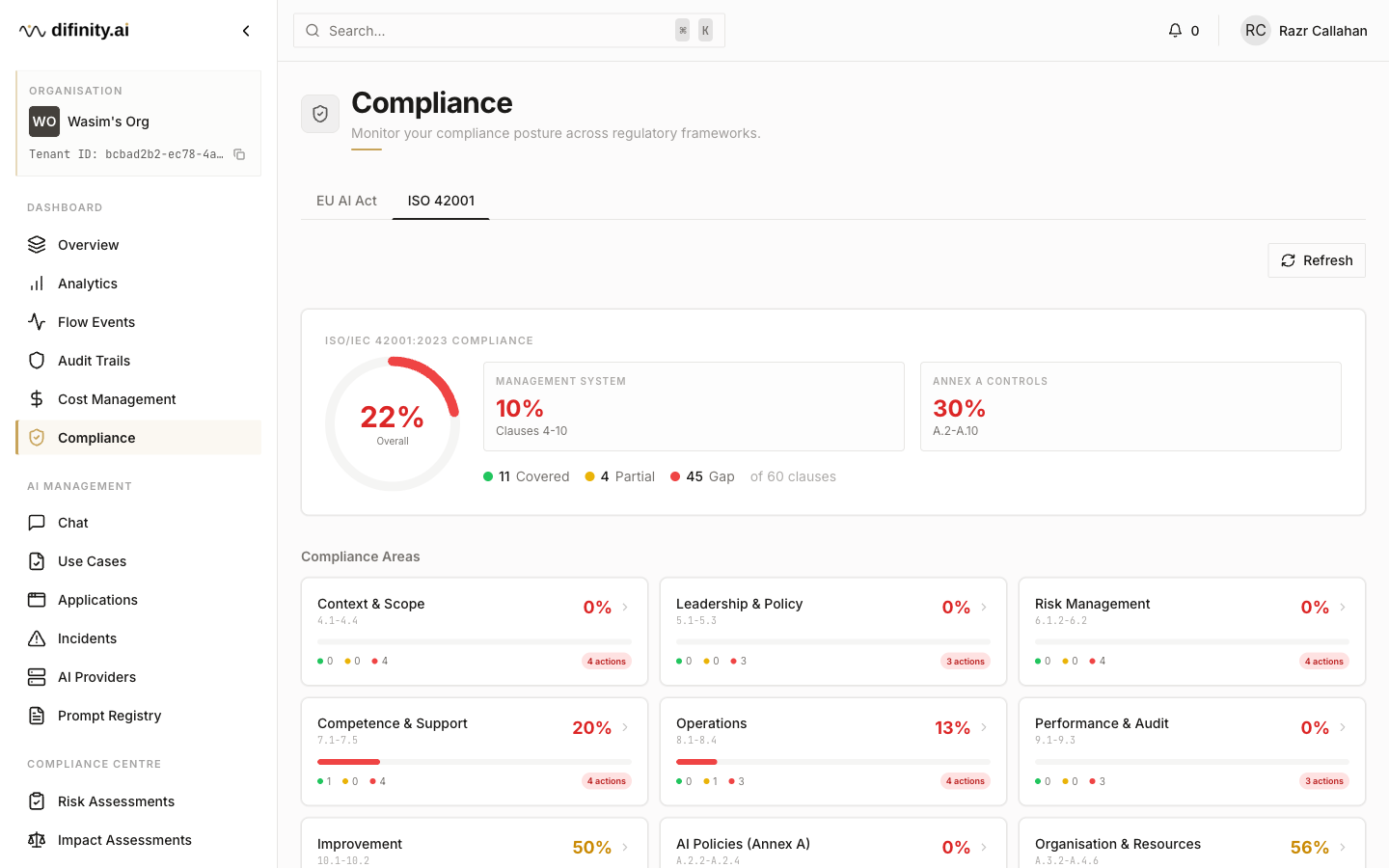Image resolution: width=1389 pixels, height=868 pixels.
Task: Click the Use Cases document icon
Action: 37,561
